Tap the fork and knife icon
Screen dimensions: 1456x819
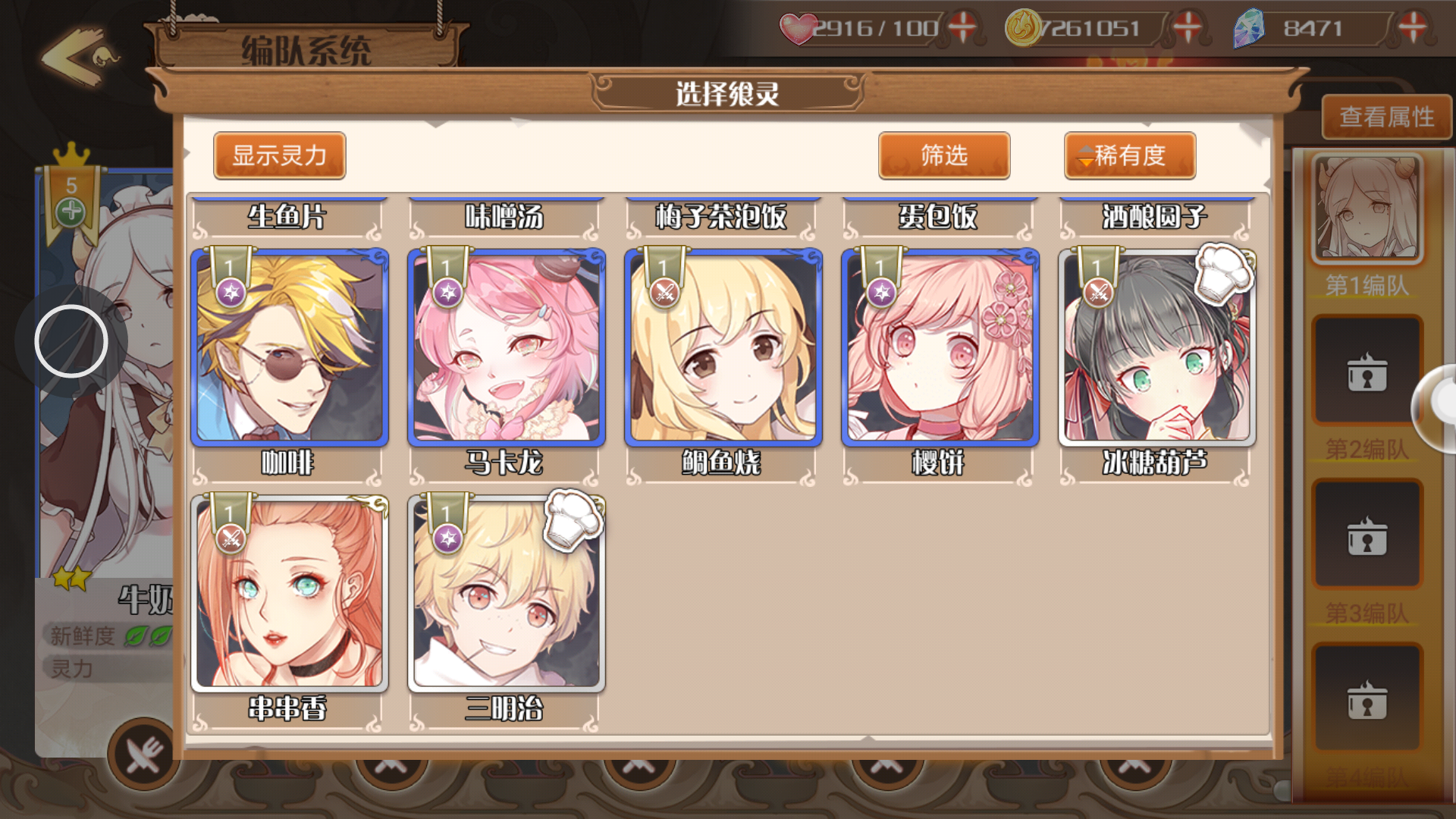click(x=144, y=755)
